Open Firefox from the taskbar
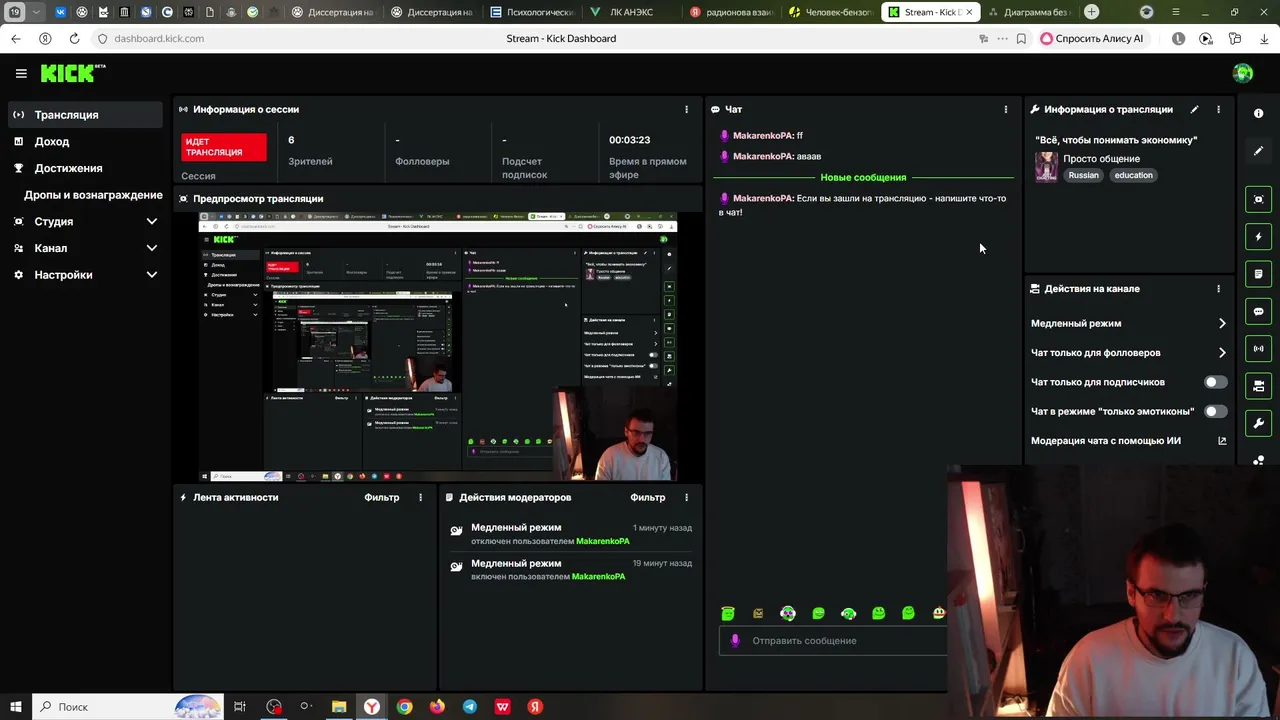1280x720 pixels. (x=437, y=707)
